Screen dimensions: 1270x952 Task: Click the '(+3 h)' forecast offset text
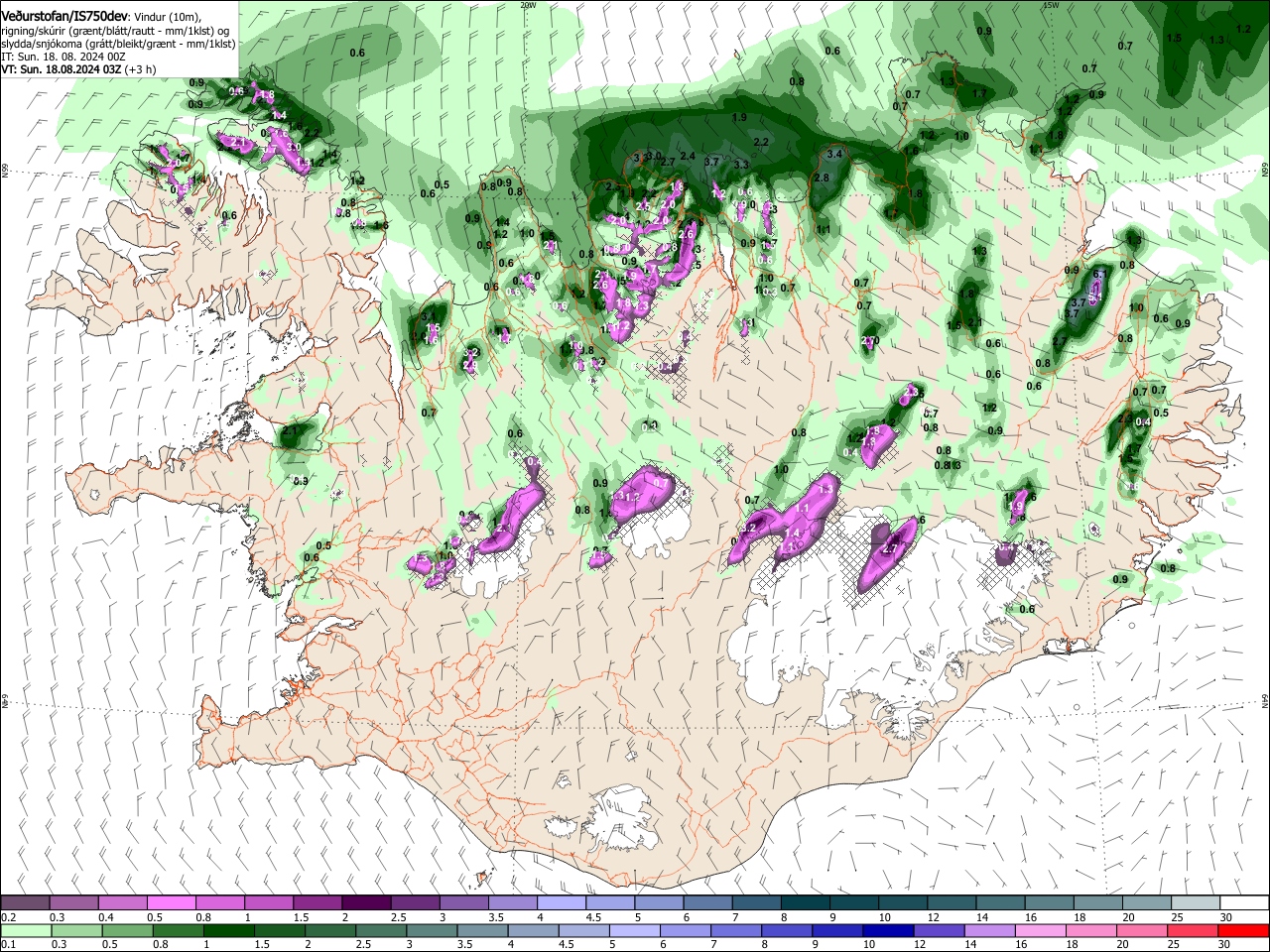pos(142,70)
